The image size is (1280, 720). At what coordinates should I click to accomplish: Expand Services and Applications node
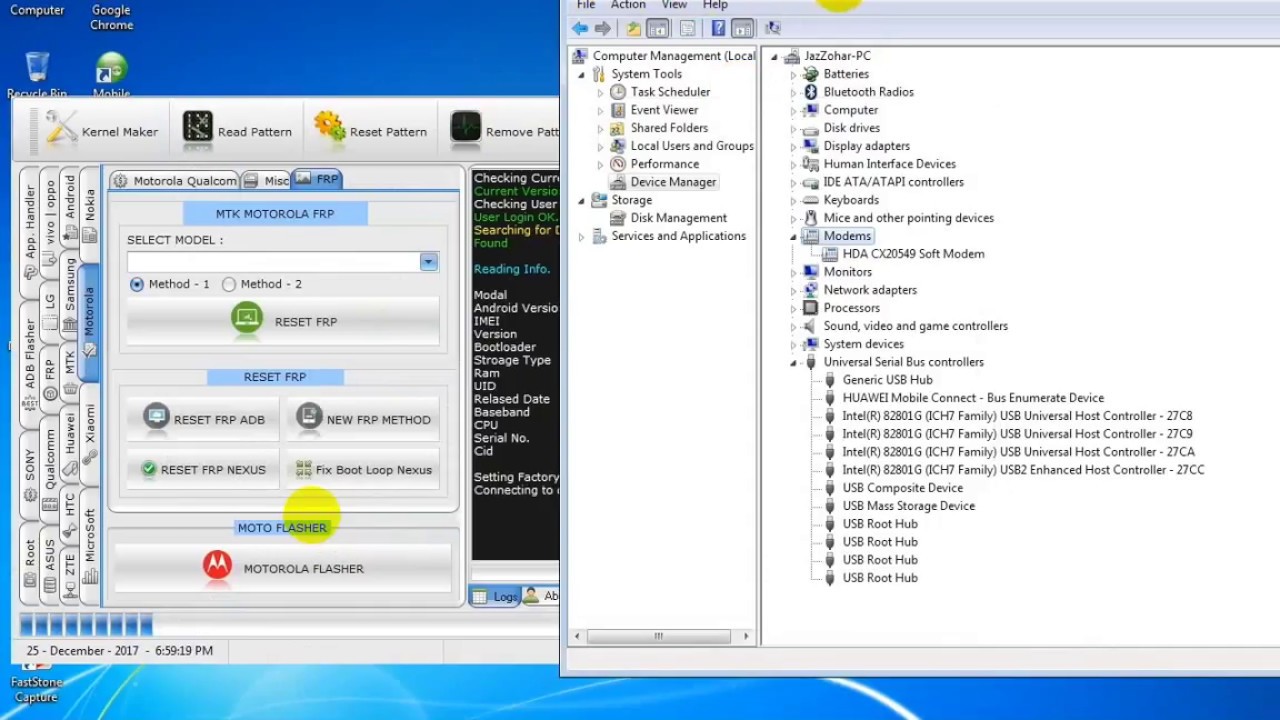(x=581, y=236)
